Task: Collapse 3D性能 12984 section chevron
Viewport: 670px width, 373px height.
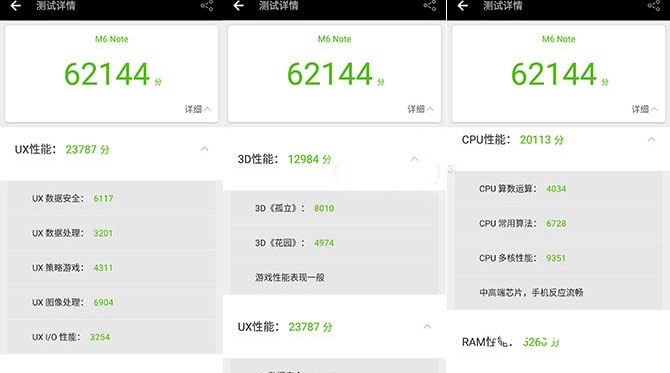Action: (x=414, y=159)
